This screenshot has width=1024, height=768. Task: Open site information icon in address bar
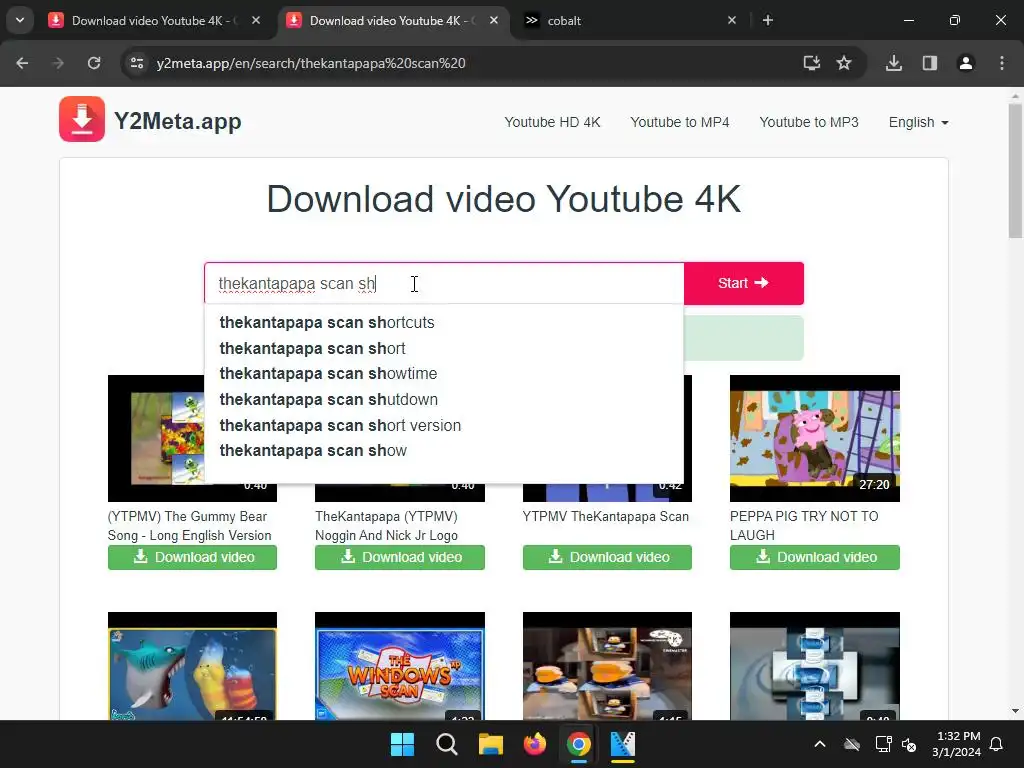coord(136,63)
